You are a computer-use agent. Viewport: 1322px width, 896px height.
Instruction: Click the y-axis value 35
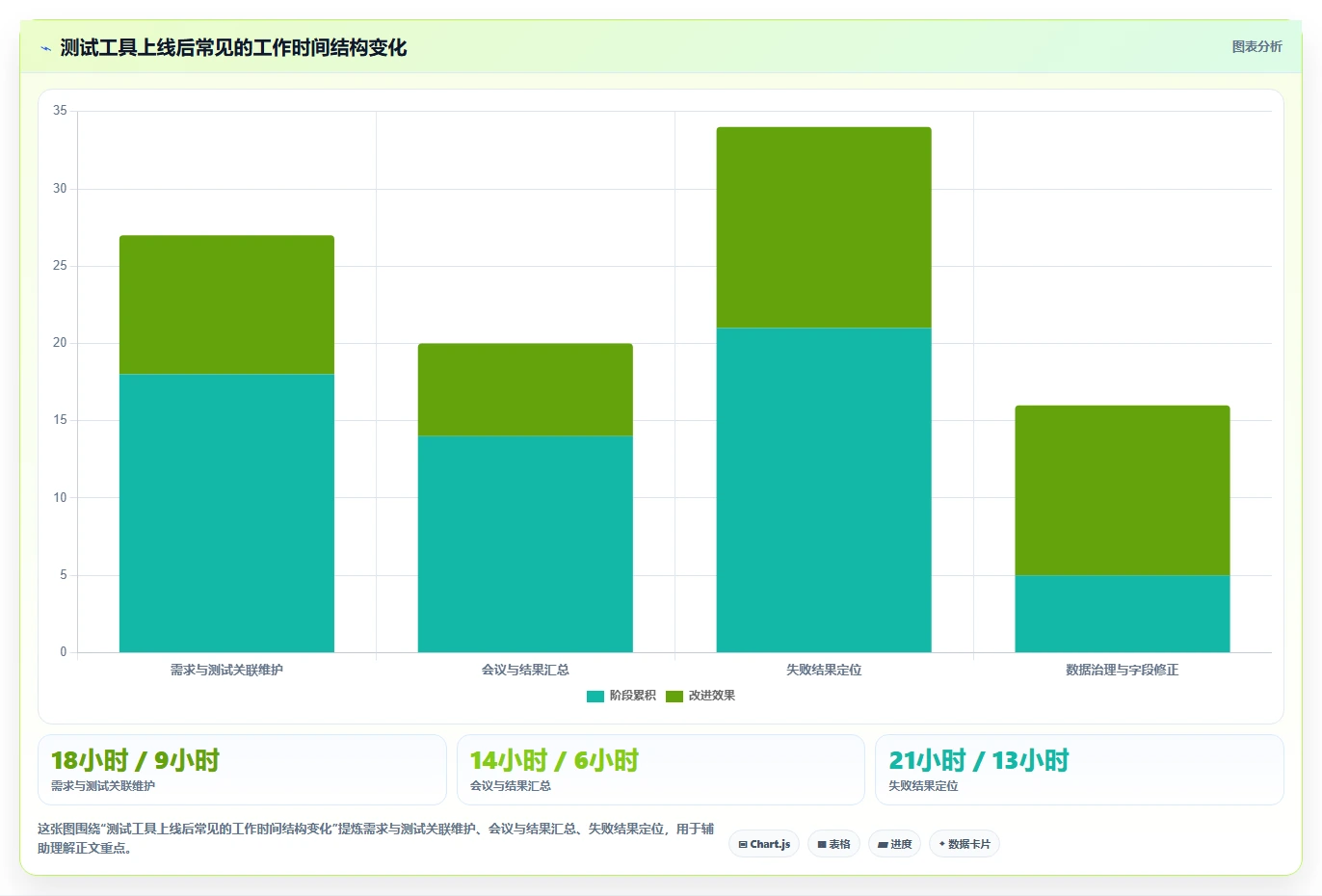[60, 111]
